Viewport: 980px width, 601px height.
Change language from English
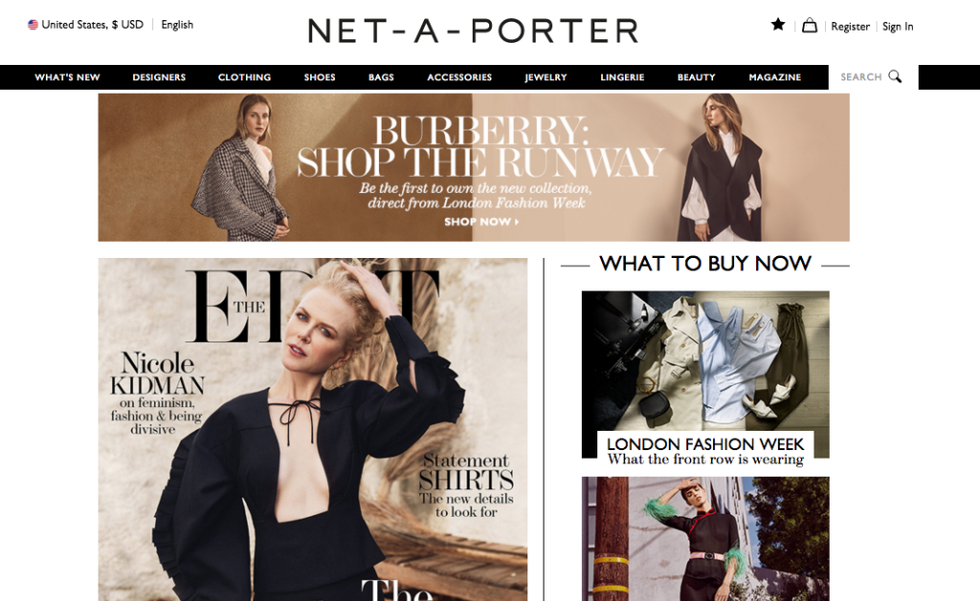(x=177, y=24)
